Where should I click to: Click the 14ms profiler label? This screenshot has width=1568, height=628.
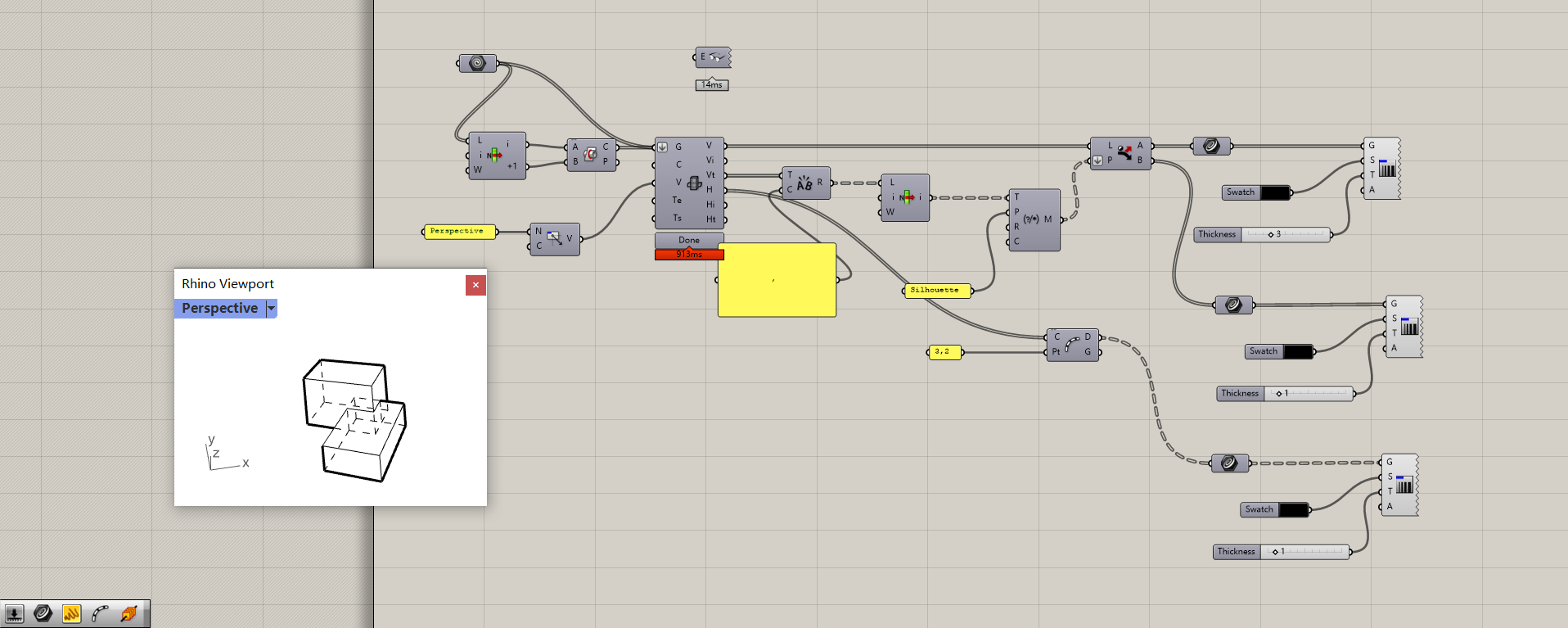(x=712, y=85)
